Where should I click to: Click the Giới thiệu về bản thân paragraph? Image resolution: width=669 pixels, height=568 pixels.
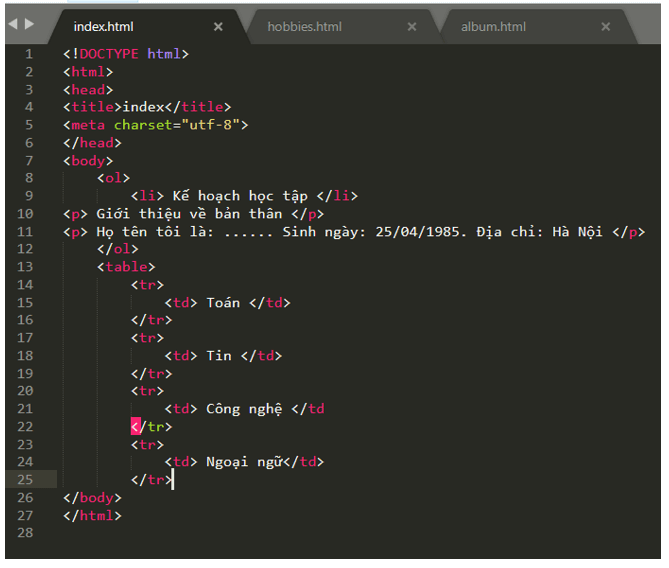[x=194, y=214]
